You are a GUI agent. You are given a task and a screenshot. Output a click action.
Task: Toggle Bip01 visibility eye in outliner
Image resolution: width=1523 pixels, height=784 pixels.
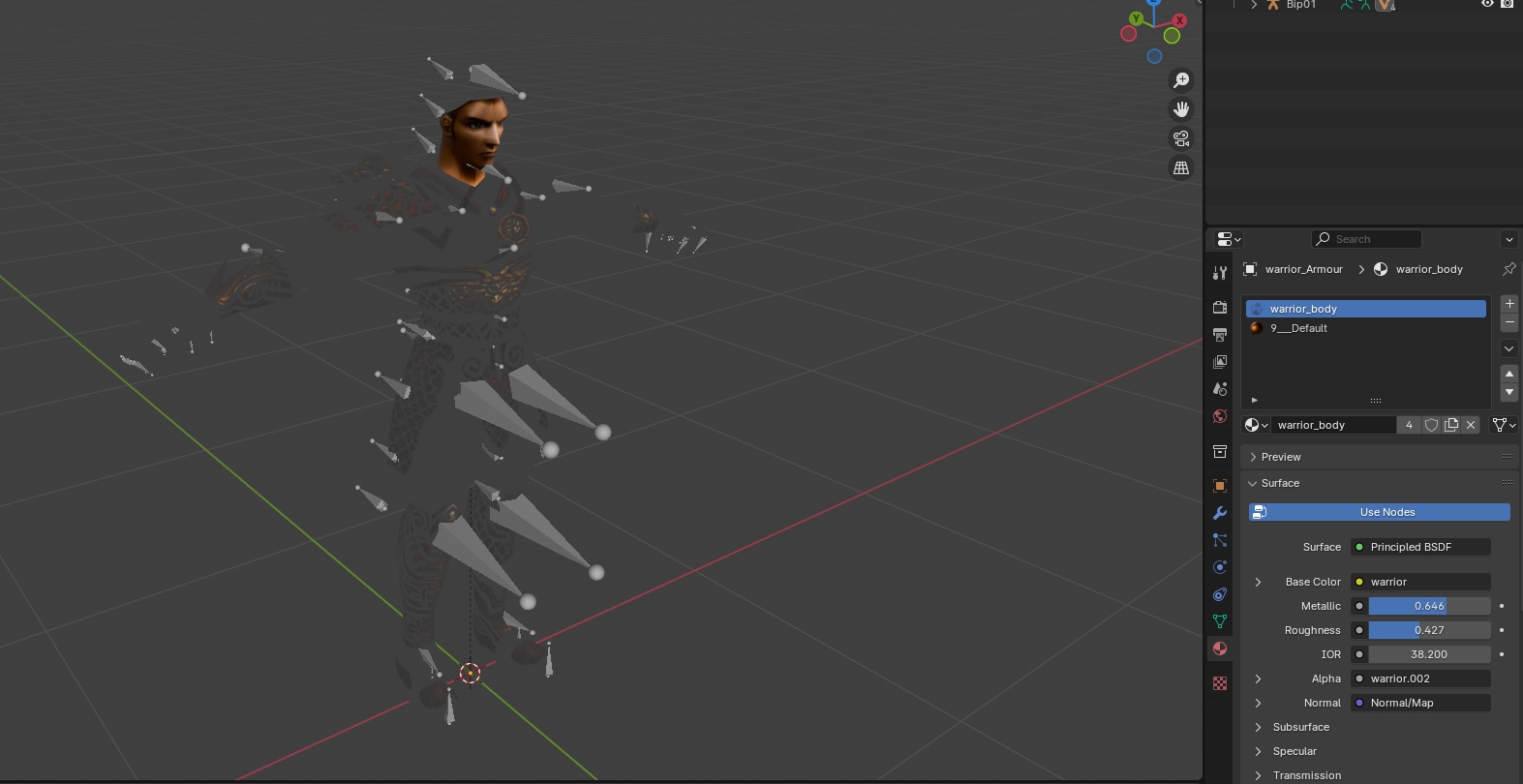[1487, 4]
